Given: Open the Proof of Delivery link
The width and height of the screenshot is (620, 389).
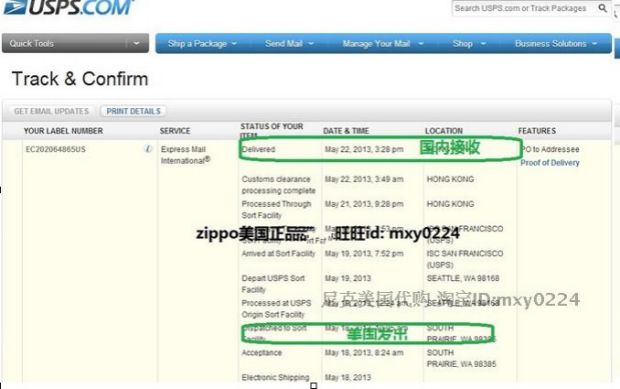Looking at the screenshot, I should click(x=550, y=162).
